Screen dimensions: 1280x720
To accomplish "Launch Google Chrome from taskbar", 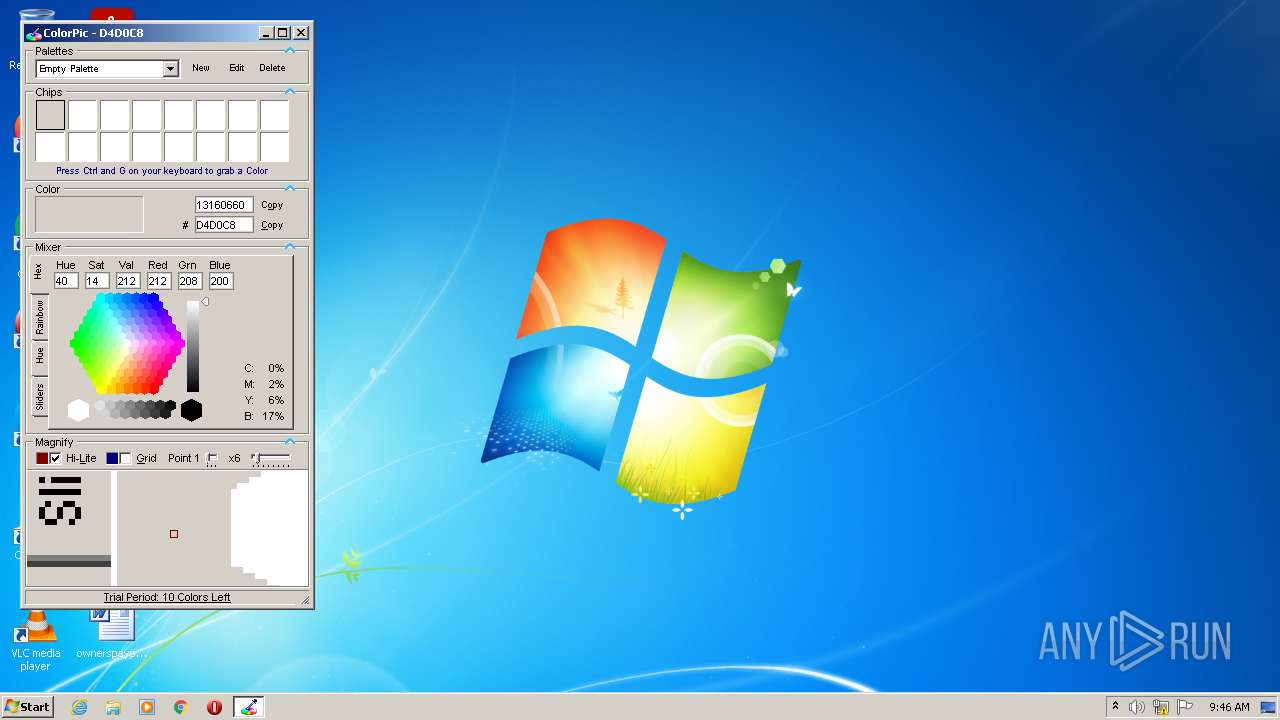I will point(181,707).
